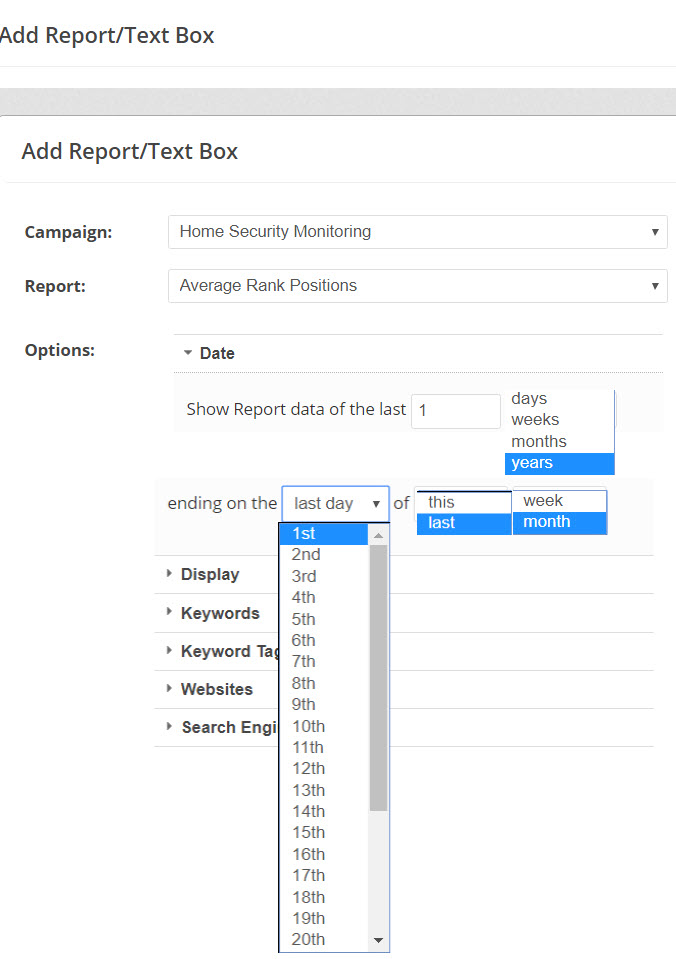The image size is (676, 959).
Task: Select 'month' in the week/month list
Action: [x=547, y=522]
